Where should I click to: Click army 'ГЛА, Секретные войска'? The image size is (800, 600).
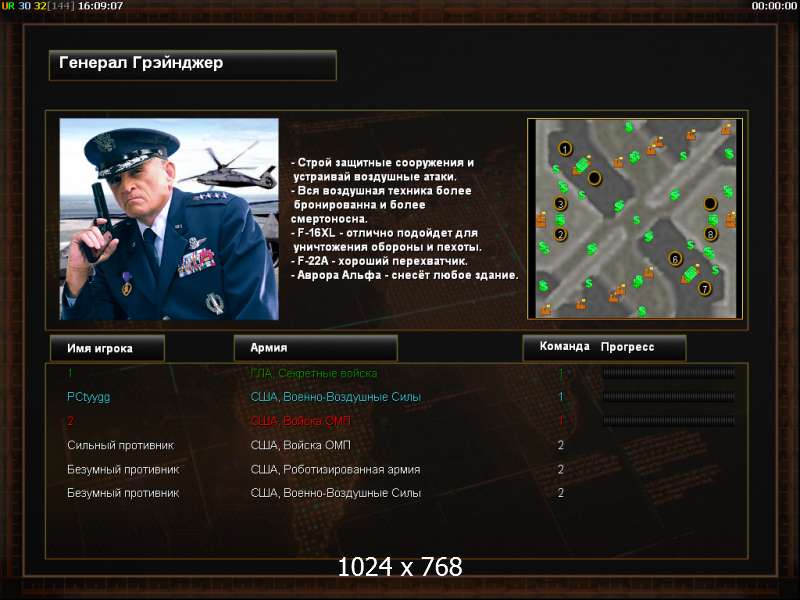(x=314, y=373)
